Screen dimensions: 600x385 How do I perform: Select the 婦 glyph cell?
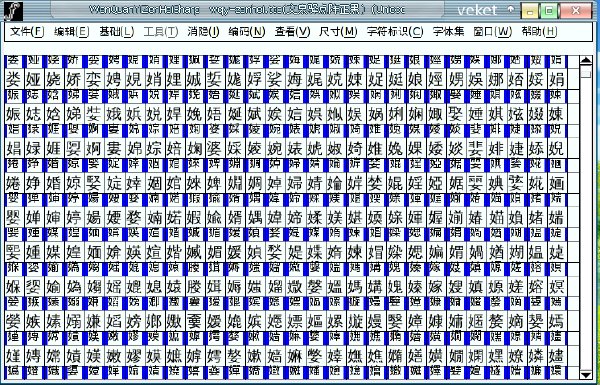[295, 183]
